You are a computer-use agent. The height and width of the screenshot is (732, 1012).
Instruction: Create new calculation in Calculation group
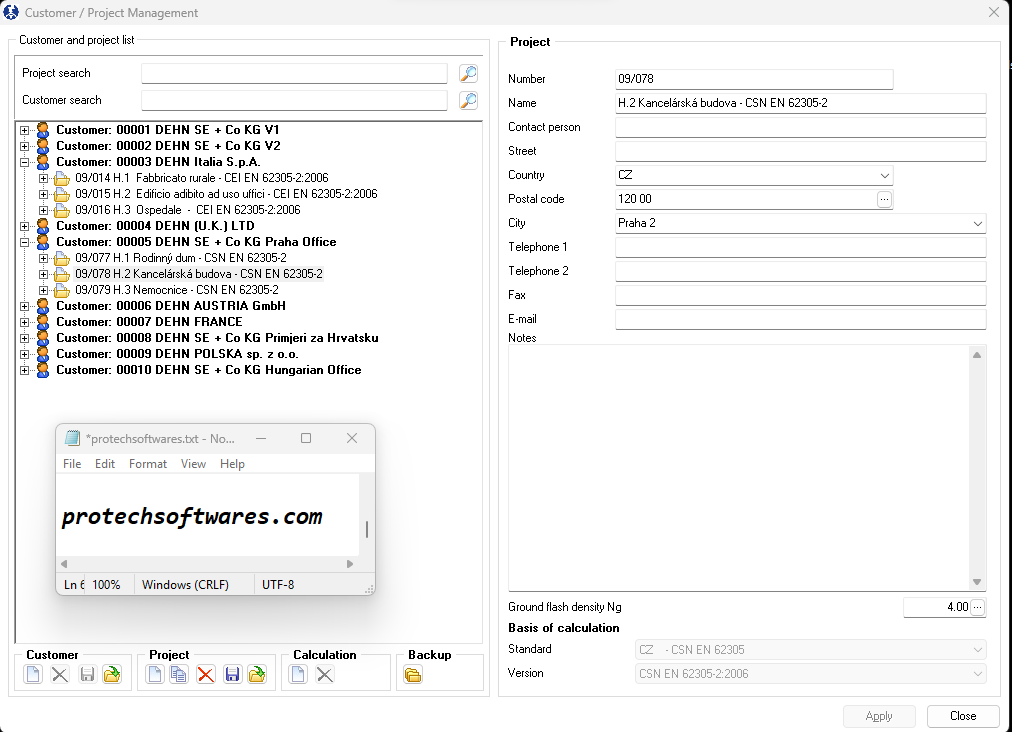[298, 675]
